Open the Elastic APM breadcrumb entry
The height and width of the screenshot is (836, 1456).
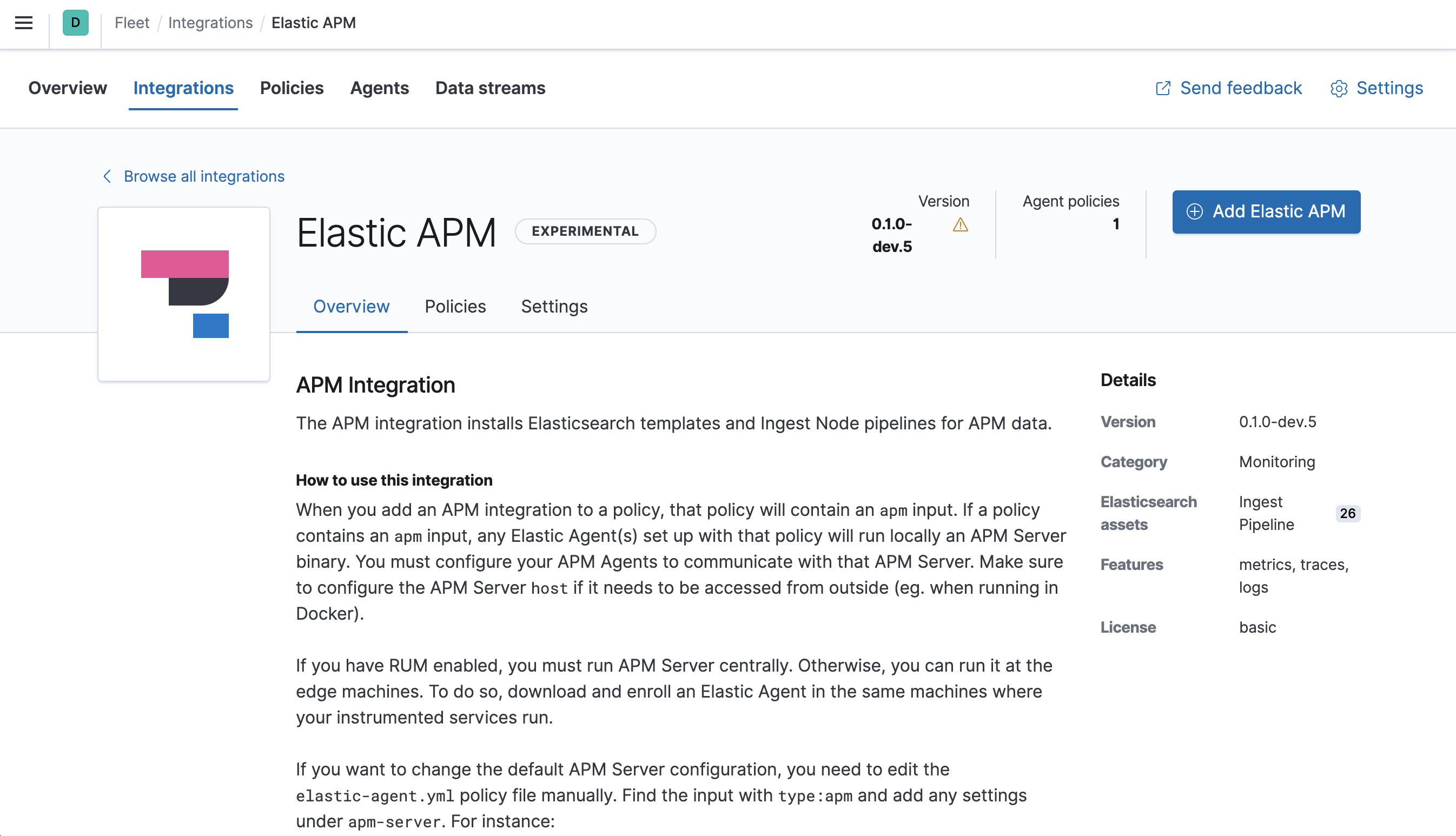pyautogui.click(x=314, y=22)
